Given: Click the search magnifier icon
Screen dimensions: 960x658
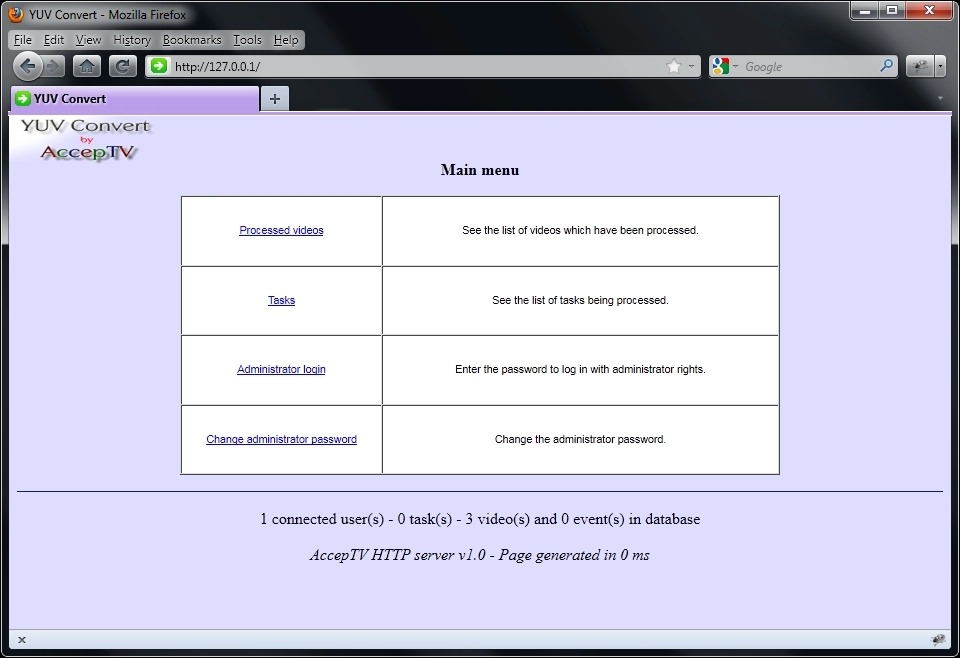Looking at the screenshot, I should (x=886, y=66).
